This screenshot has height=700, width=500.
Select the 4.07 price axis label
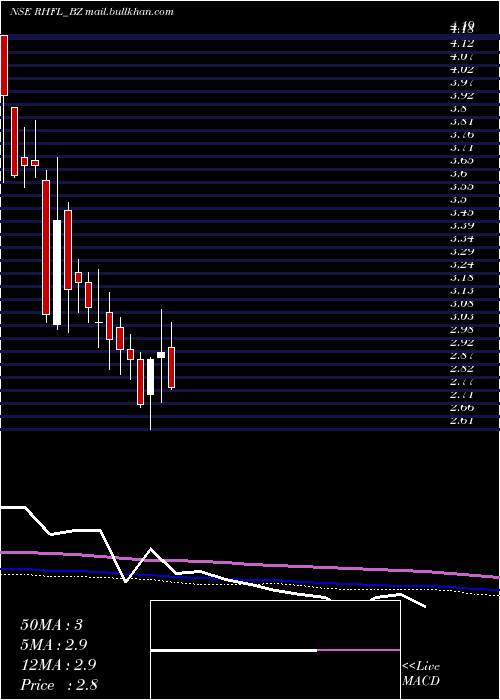(x=462, y=56)
